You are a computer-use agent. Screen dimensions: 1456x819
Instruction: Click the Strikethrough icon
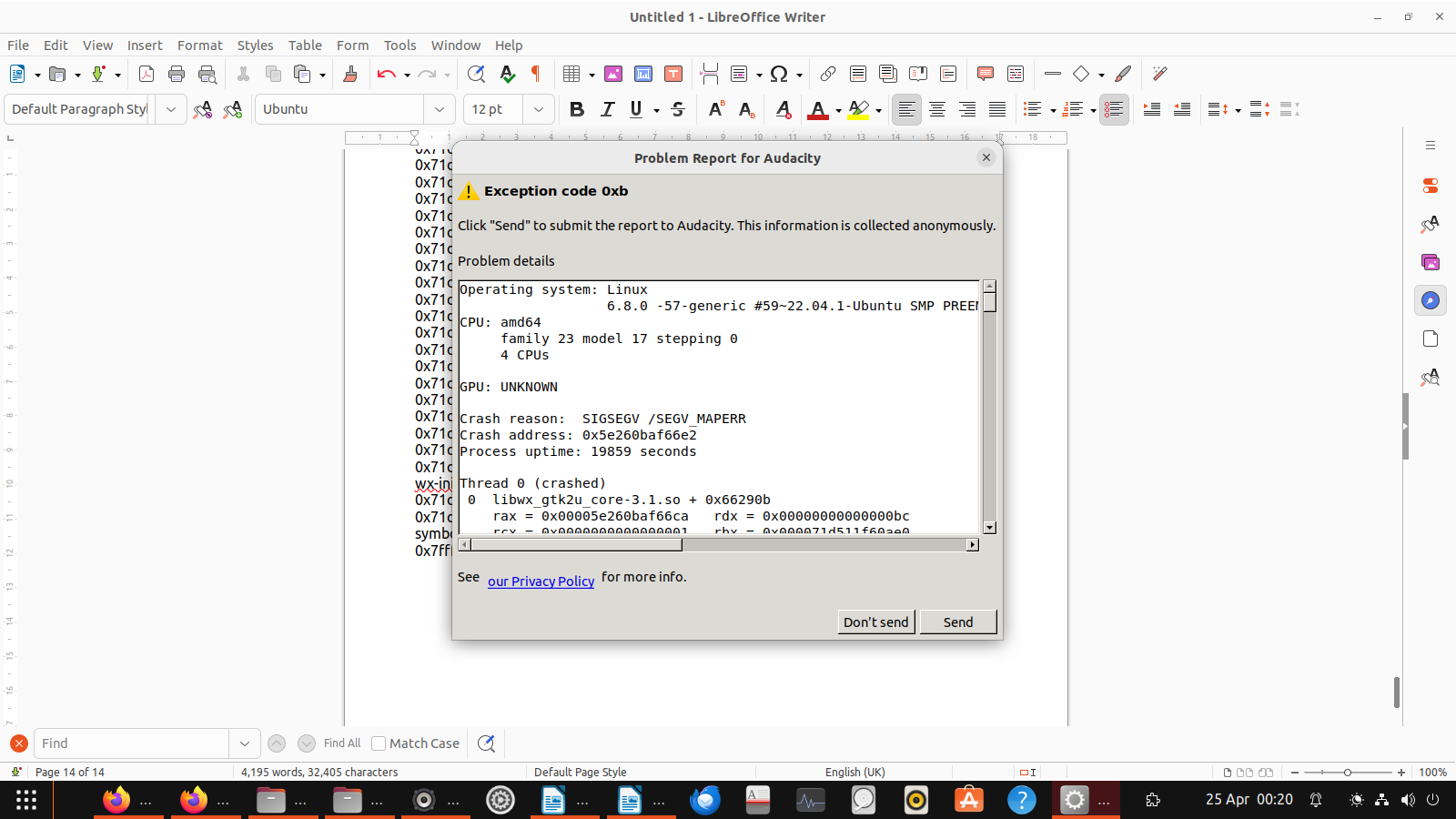pyautogui.click(x=678, y=109)
